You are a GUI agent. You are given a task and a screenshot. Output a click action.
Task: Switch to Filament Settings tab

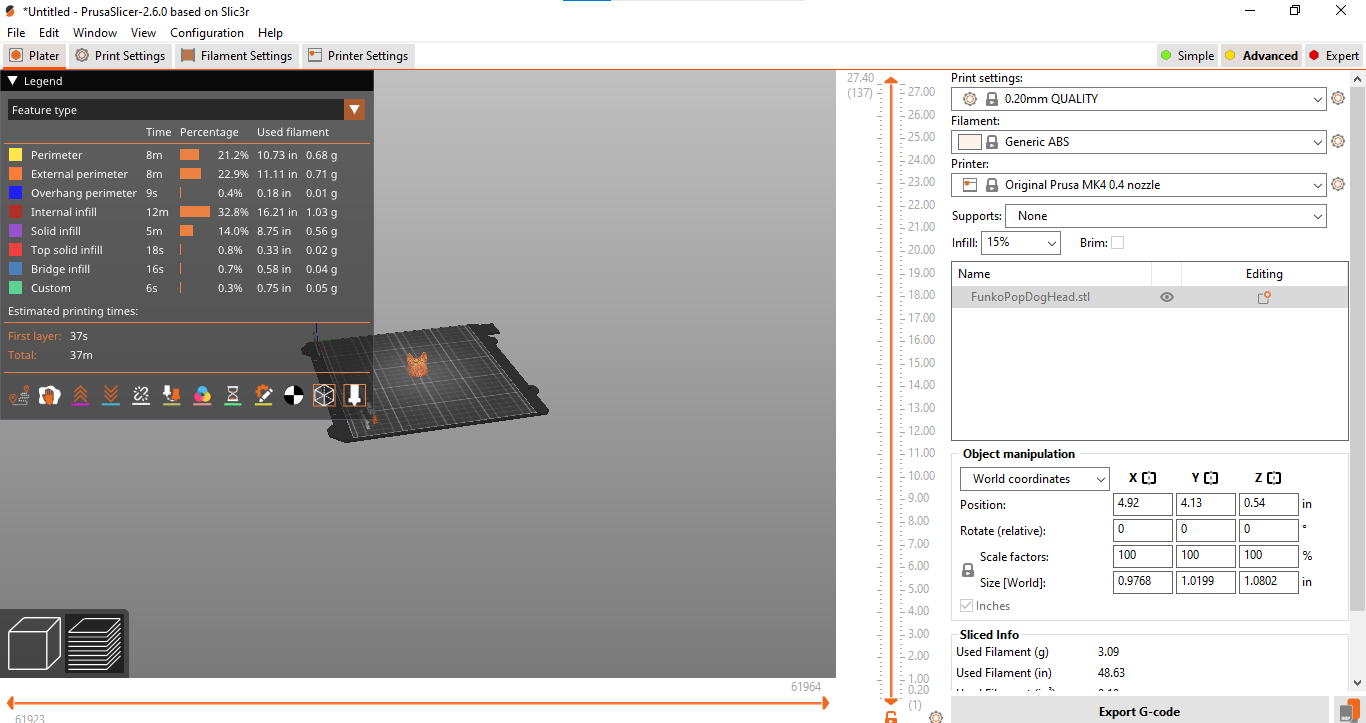click(x=237, y=56)
